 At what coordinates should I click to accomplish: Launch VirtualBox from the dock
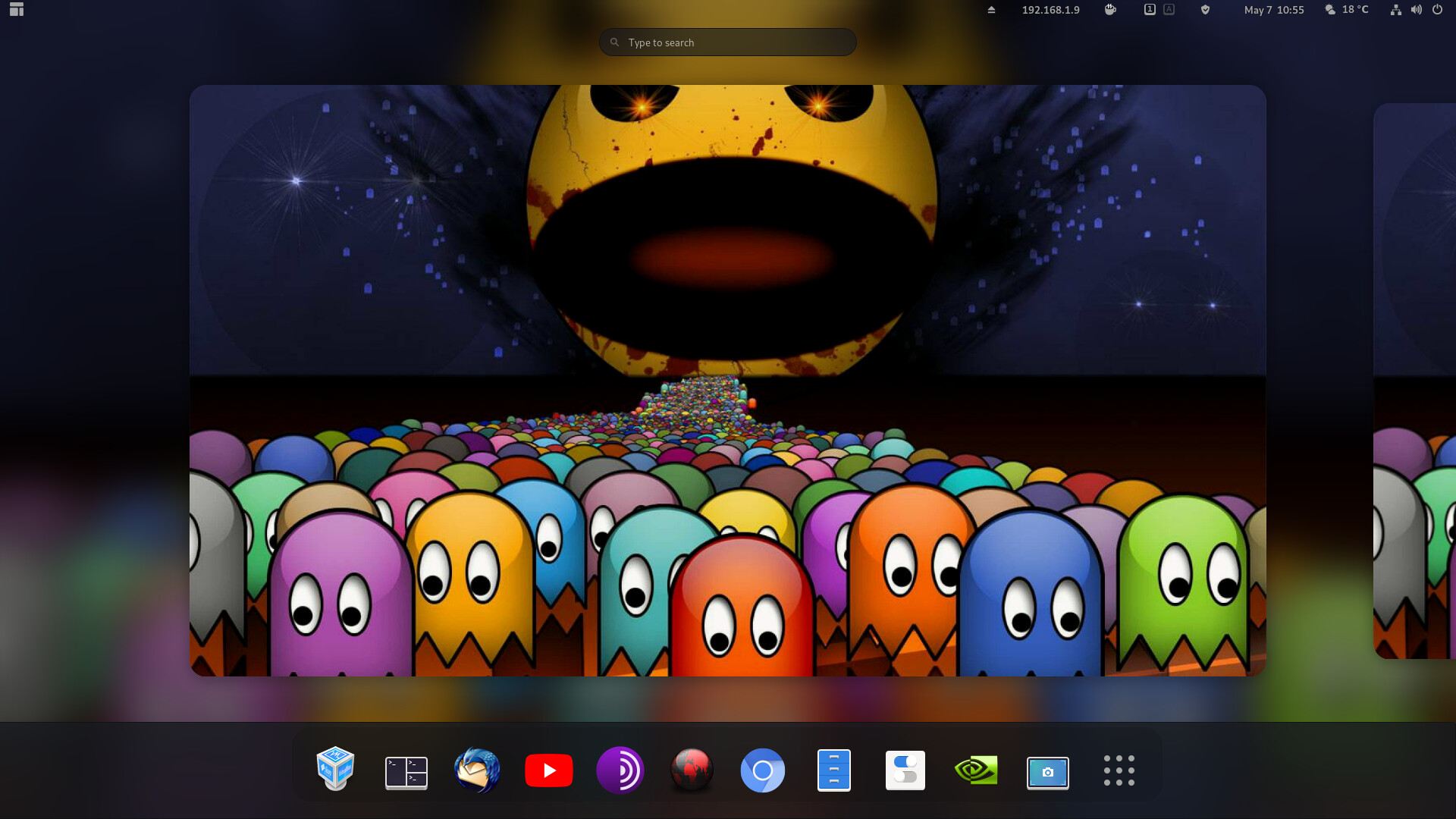click(335, 770)
